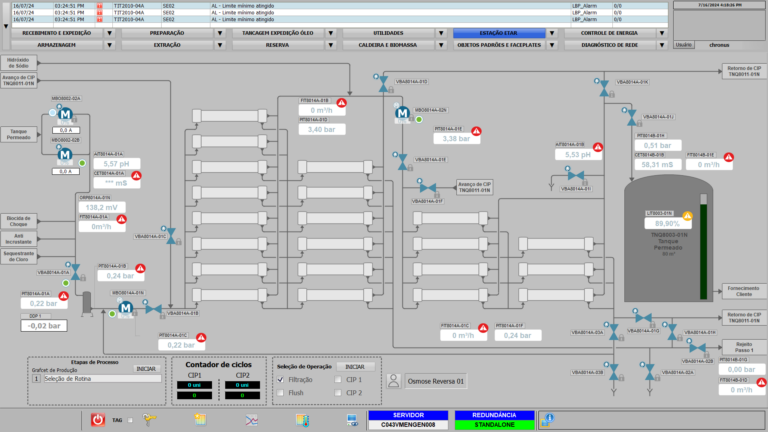This screenshot has width=768, height=432.
Task: Select valve VBA8014A-01J
Action: 632,118
